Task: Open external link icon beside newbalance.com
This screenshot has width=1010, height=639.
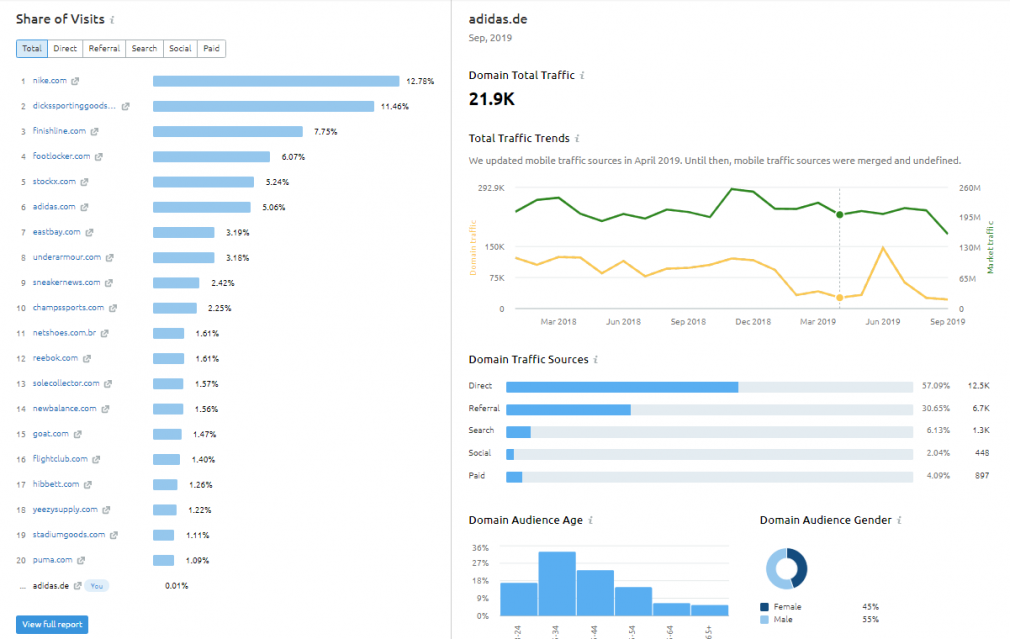Action: tap(105, 409)
